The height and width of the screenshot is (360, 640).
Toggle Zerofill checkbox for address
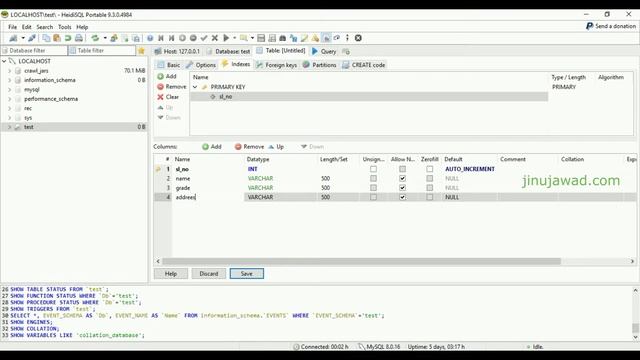click(x=430, y=197)
